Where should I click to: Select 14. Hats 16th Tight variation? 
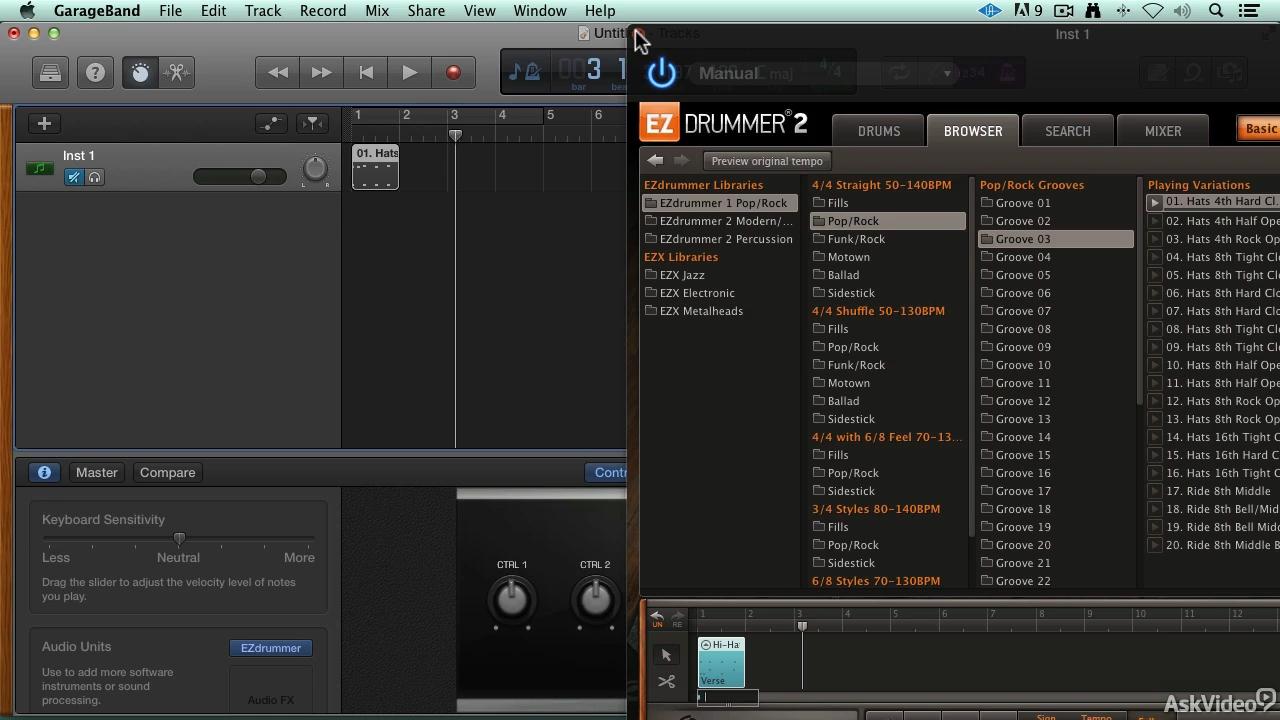[x=1222, y=437]
